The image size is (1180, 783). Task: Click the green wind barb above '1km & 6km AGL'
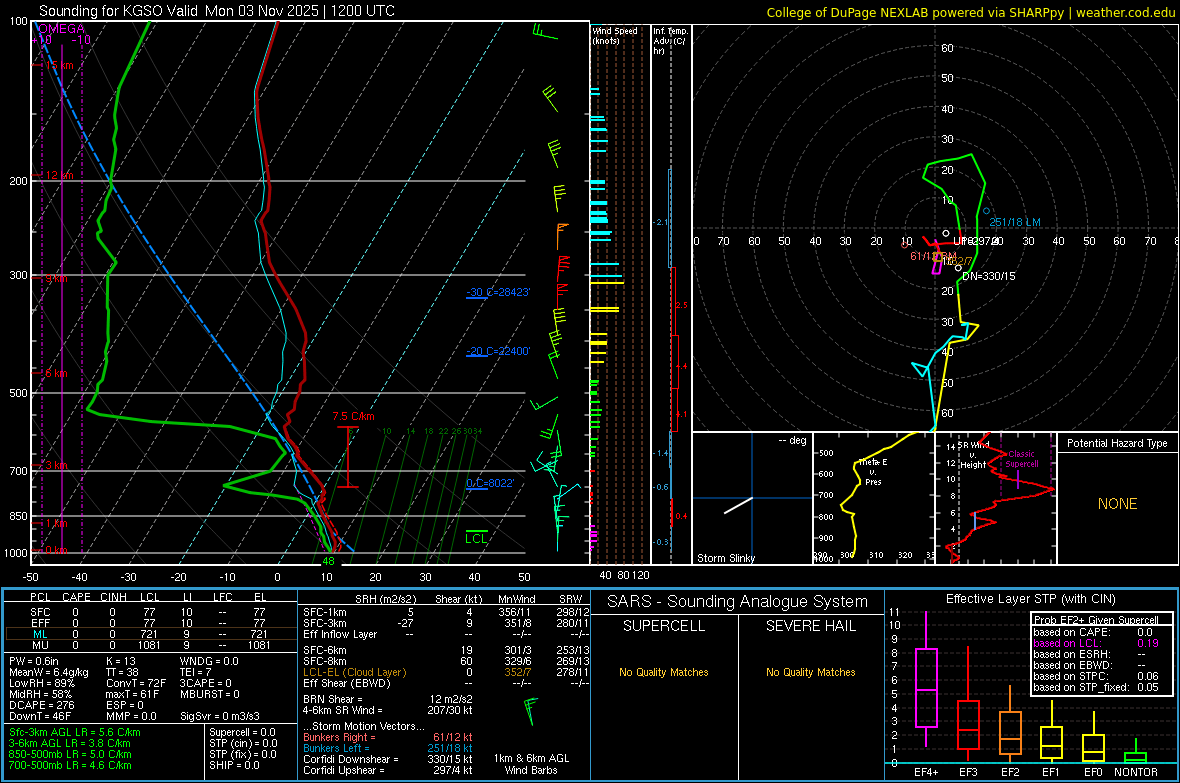tap(531, 711)
